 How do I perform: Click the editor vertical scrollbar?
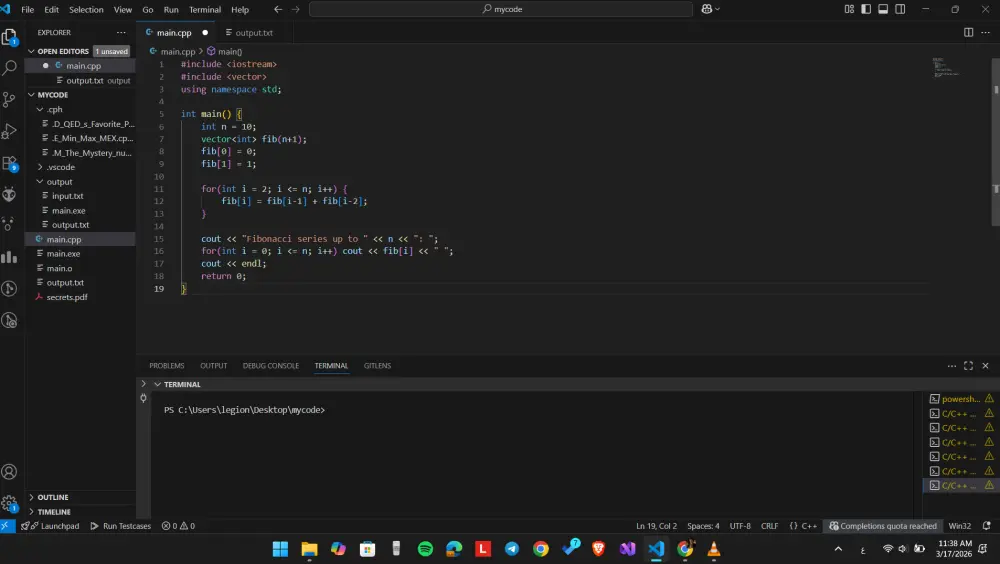(996, 140)
